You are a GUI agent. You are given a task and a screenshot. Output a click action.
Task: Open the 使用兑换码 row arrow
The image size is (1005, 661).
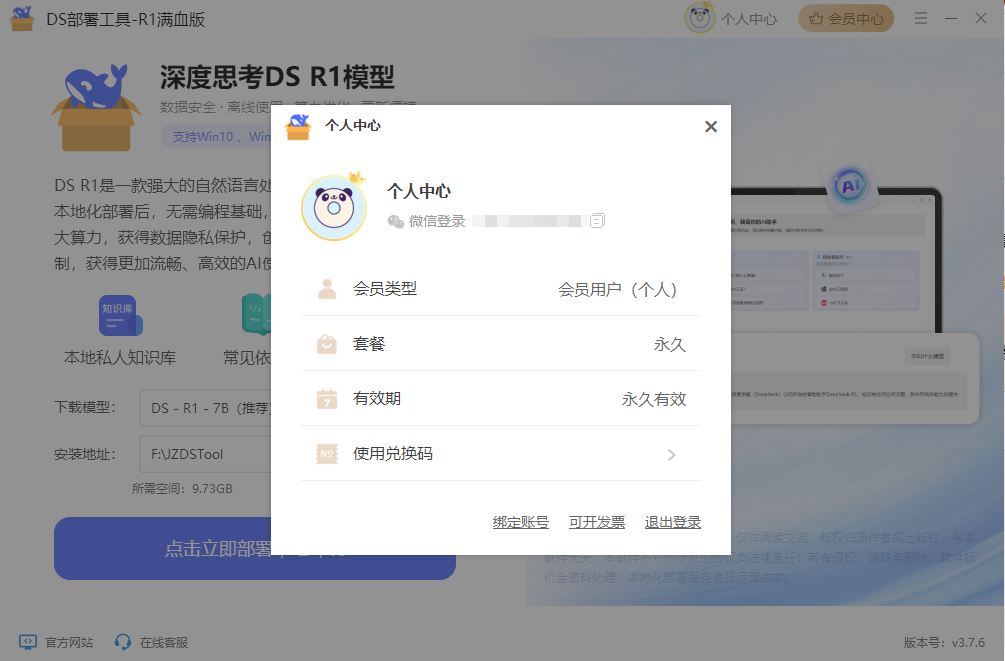[x=671, y=455]
